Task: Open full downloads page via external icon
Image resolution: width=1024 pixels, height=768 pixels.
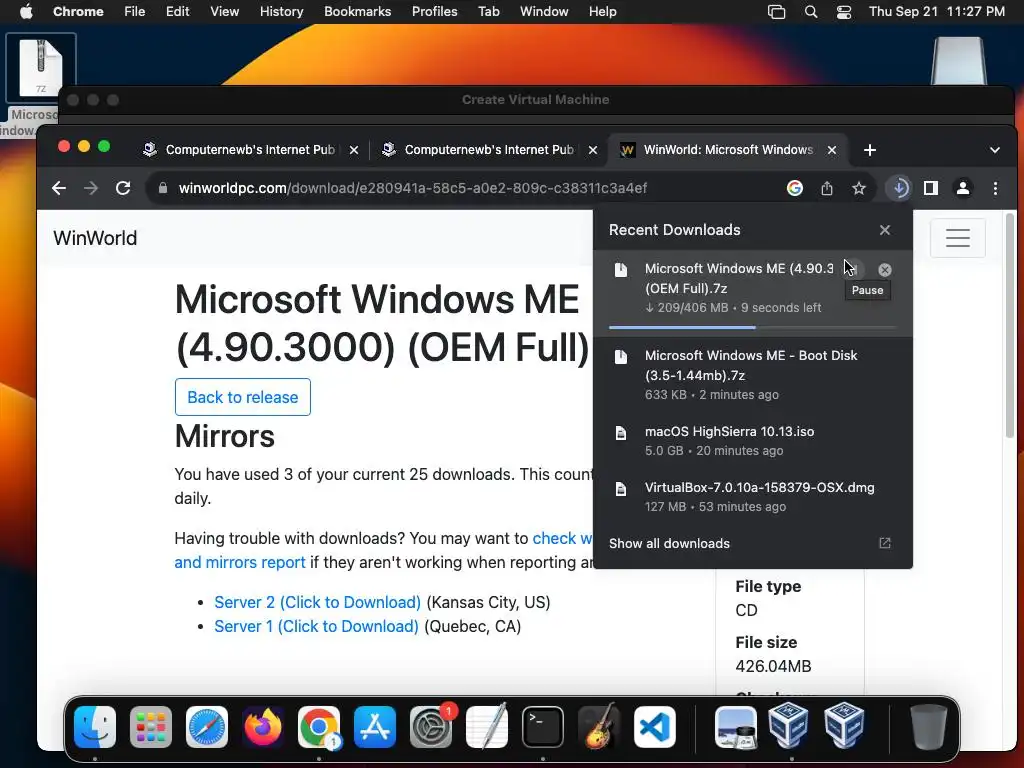Action: [x=884, y=543]
